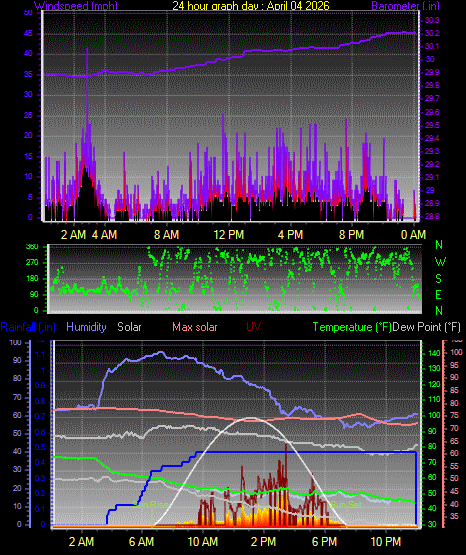466x555 pixels.
Task: Click the Sun Rise marker on lower graph
Action: pyautogui.click(x=151, y=504)
